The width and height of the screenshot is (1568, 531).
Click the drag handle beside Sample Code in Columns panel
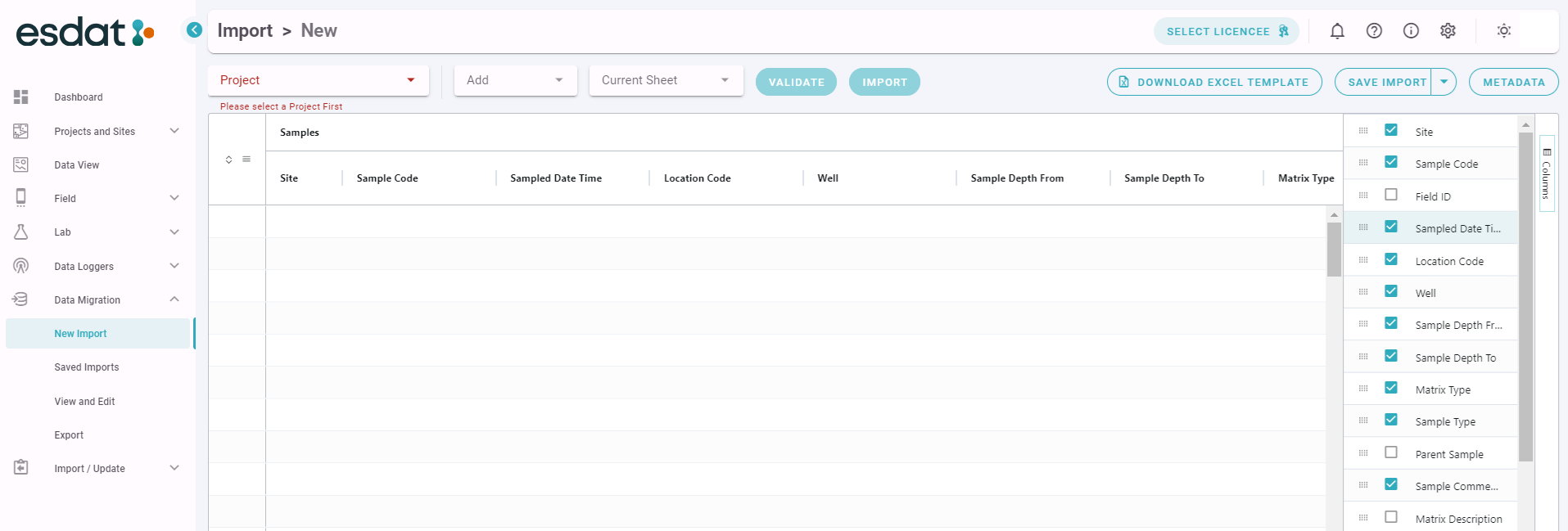click(x=1363, y=163)
